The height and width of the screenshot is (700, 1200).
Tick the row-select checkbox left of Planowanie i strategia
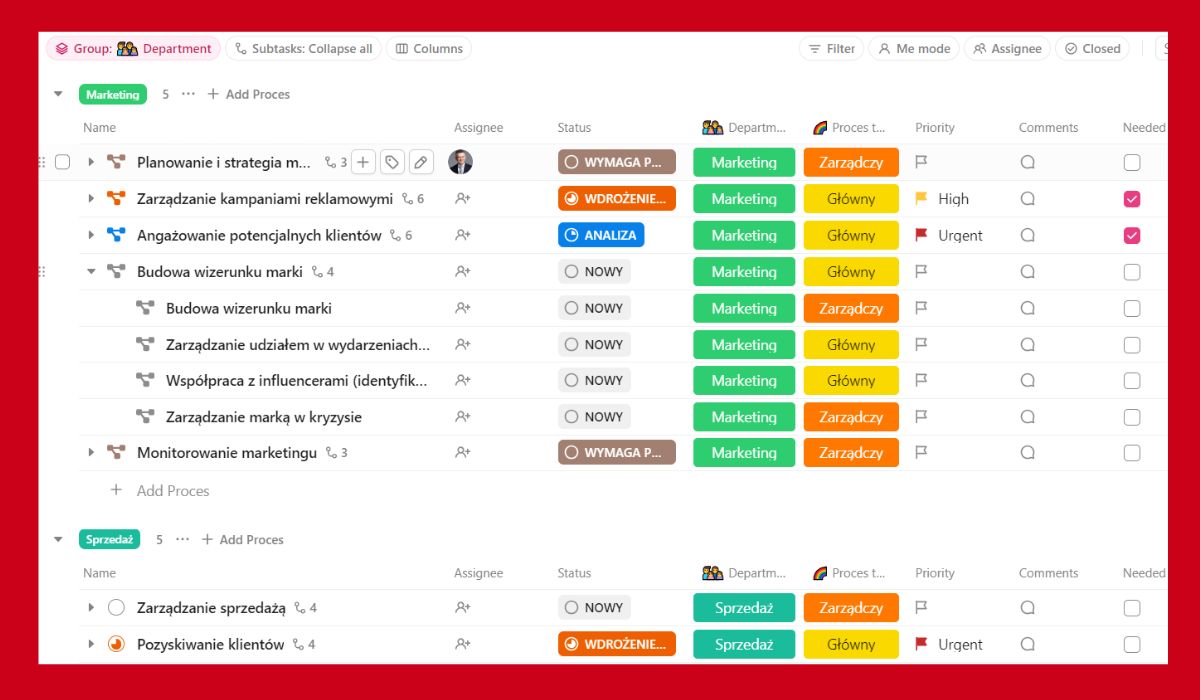62,162
